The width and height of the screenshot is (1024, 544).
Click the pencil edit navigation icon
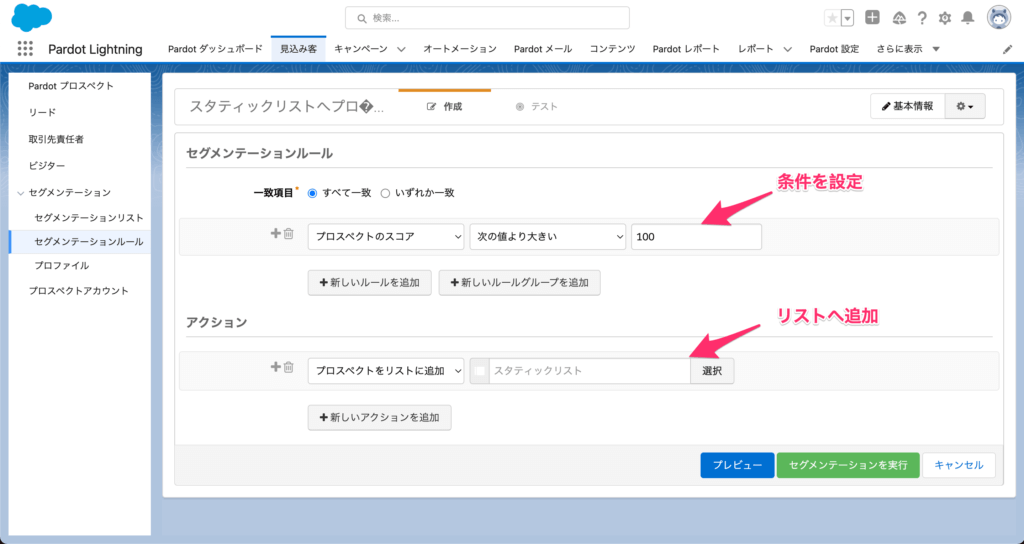(1007, 50)
